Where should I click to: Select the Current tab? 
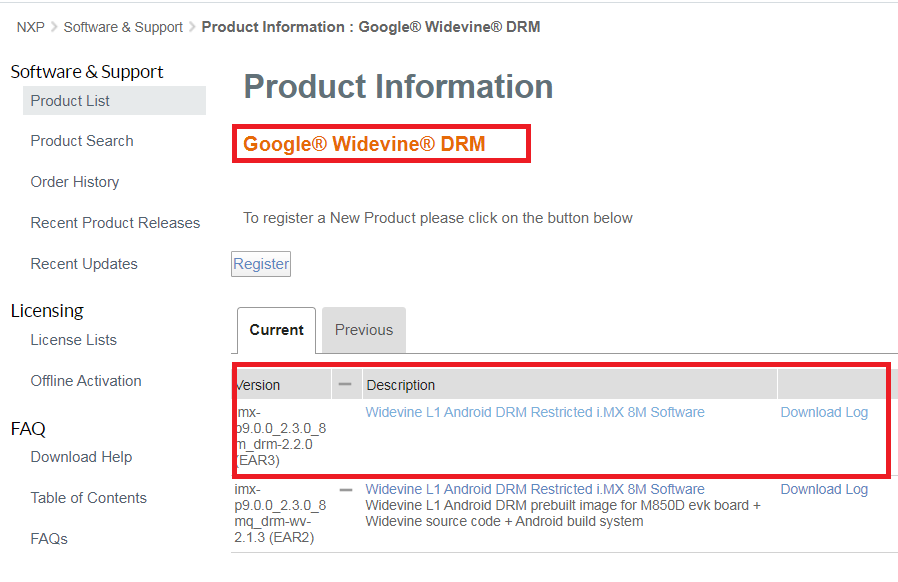pyautogui.click(x=276, y=330)
